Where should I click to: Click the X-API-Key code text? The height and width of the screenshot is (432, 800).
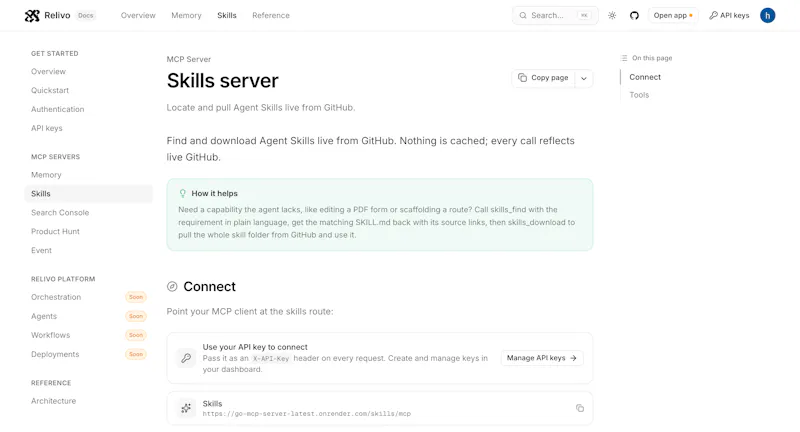[271, 359]
